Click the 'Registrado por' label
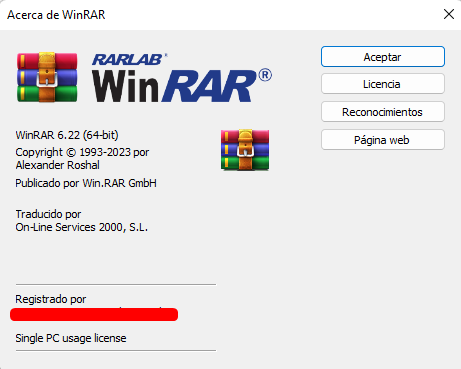The width and height of the screenshot is (461, 369). click(51, 299)
